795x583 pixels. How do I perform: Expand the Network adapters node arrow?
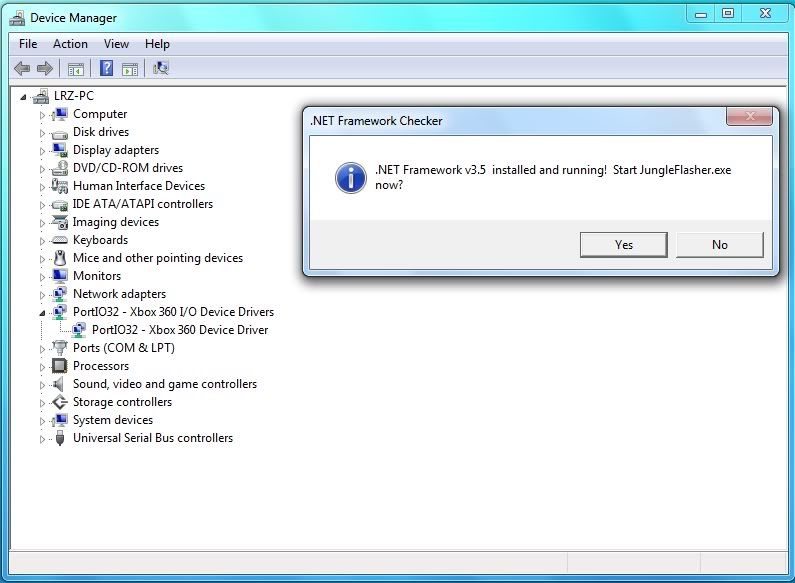43,295
